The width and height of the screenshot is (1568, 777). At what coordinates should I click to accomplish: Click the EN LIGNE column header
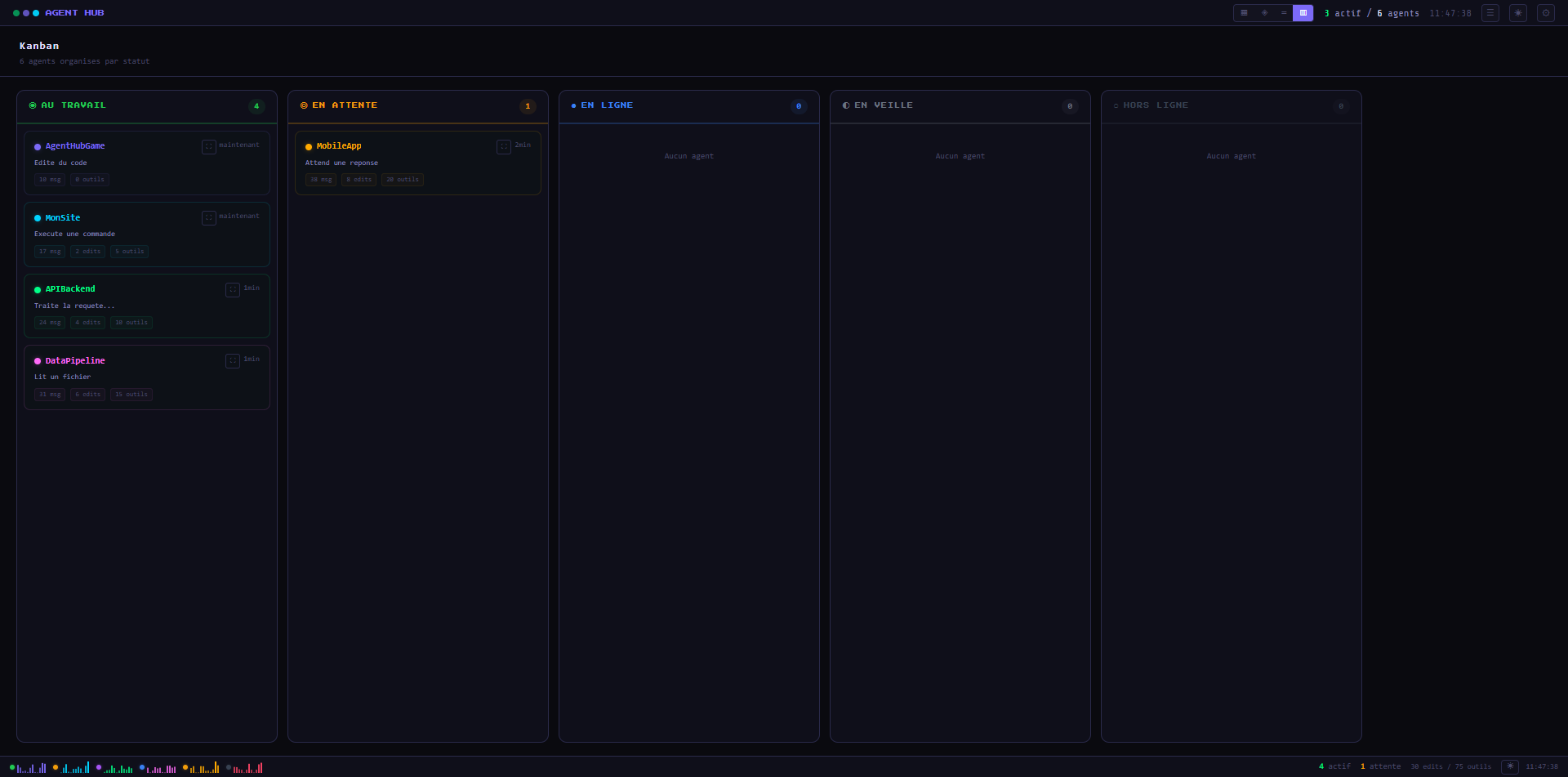pyautogui.click(x=689, y=107)
